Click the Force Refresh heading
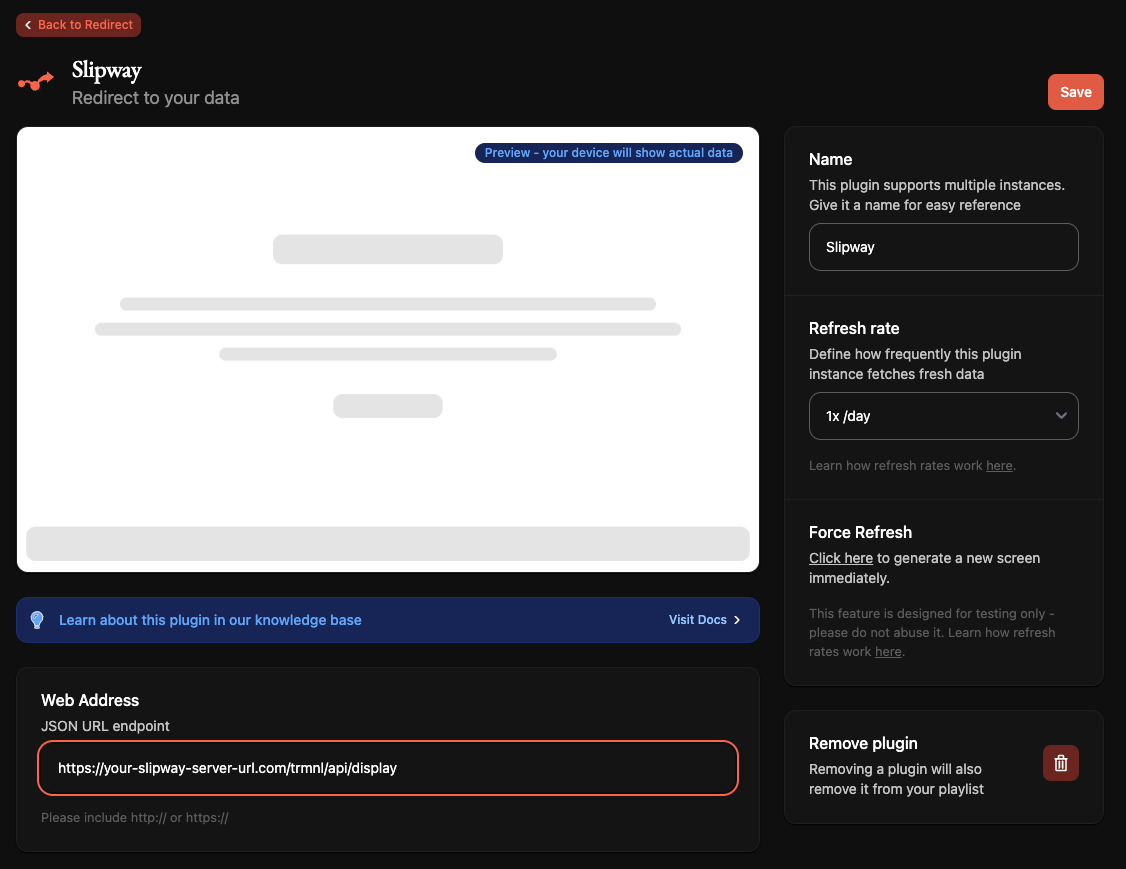1126x869 pixels. coord(860,532)
